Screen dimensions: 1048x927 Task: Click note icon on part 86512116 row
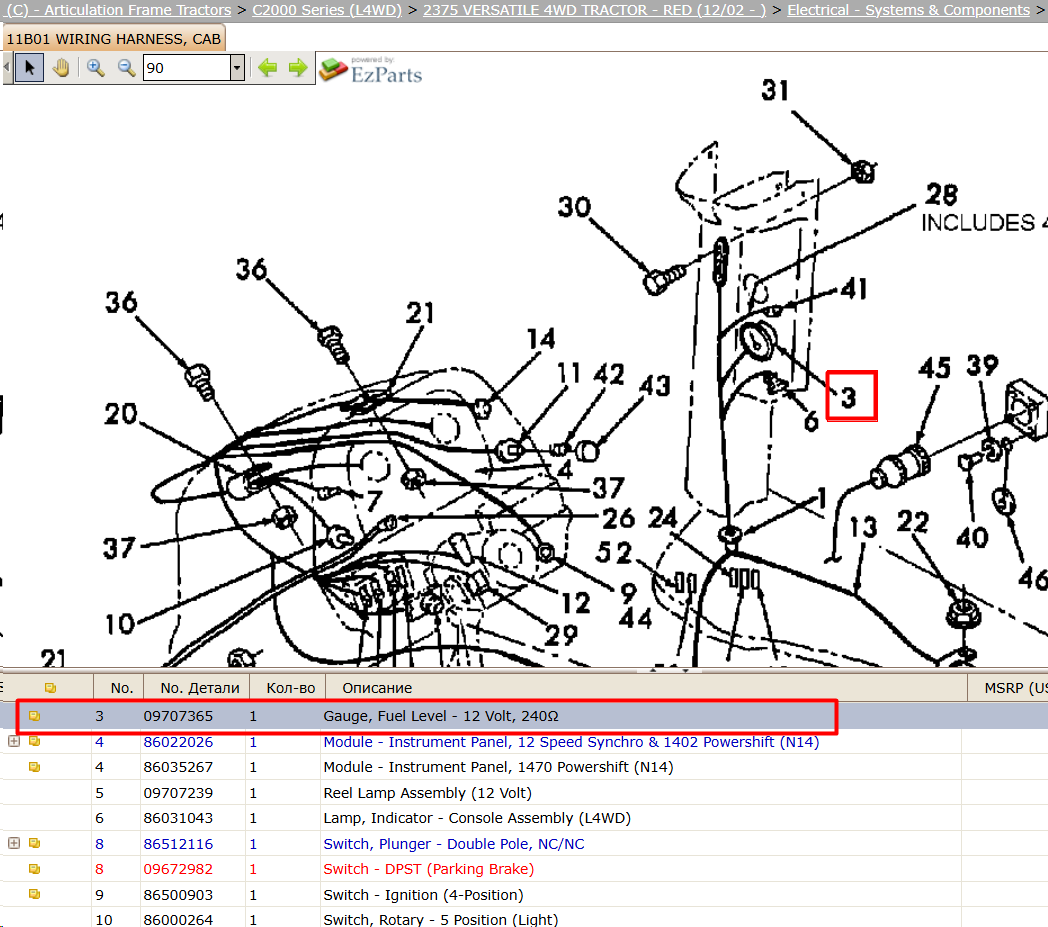point(34,843)
